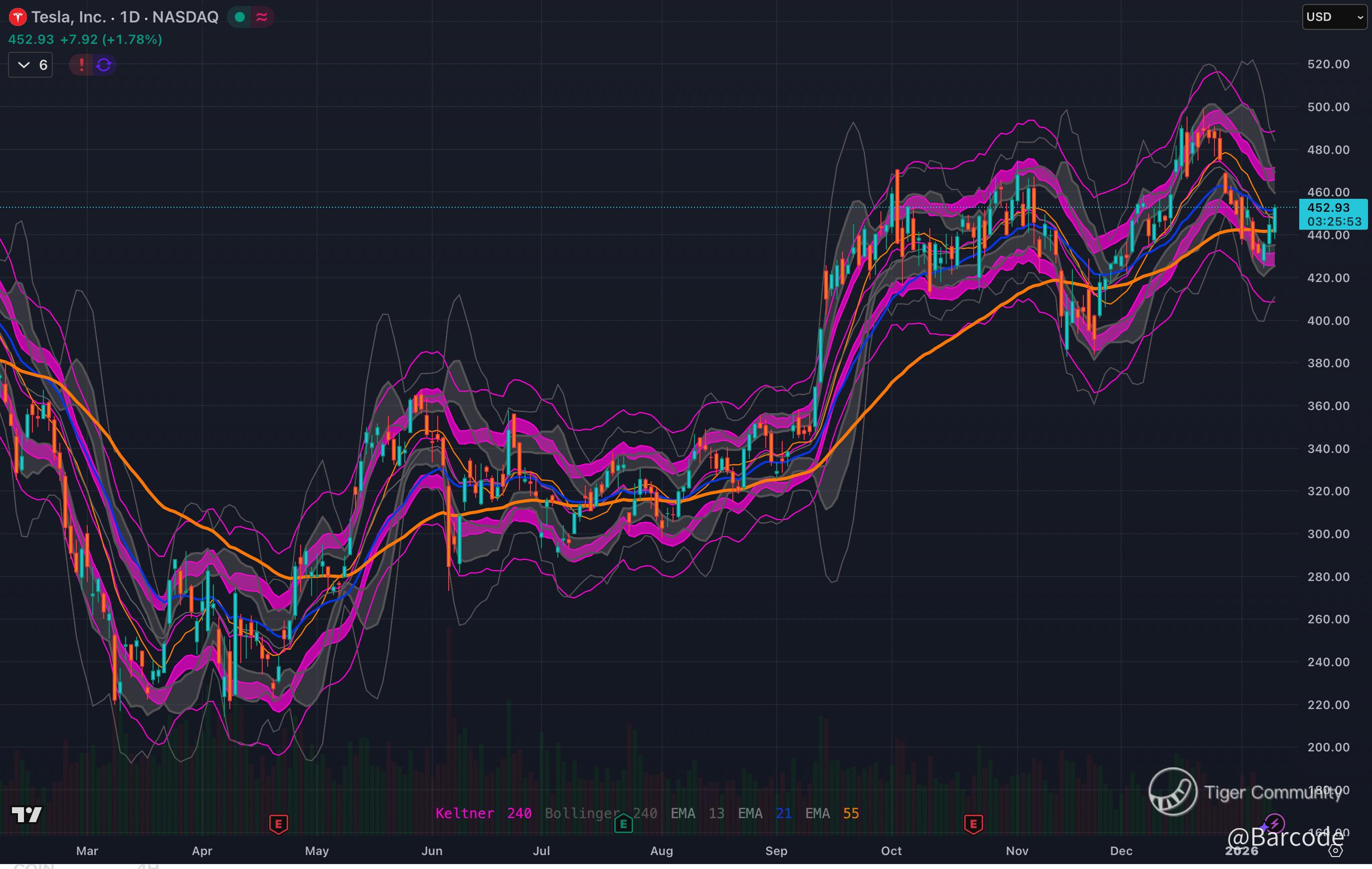Screen dimensions: 1372x869
Task: Click the green market open status dot
Action: coord(240,17)
